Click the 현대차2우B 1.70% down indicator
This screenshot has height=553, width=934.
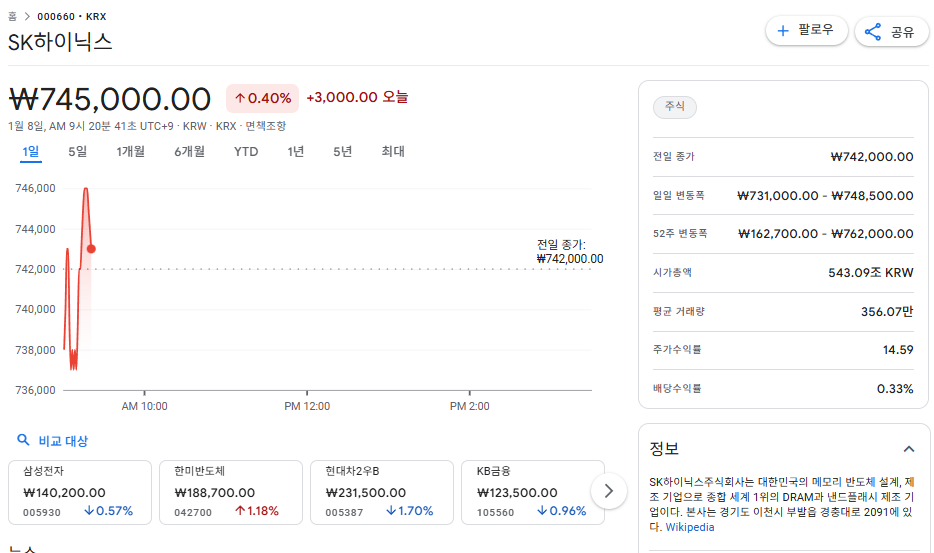(x=409, y=511)
